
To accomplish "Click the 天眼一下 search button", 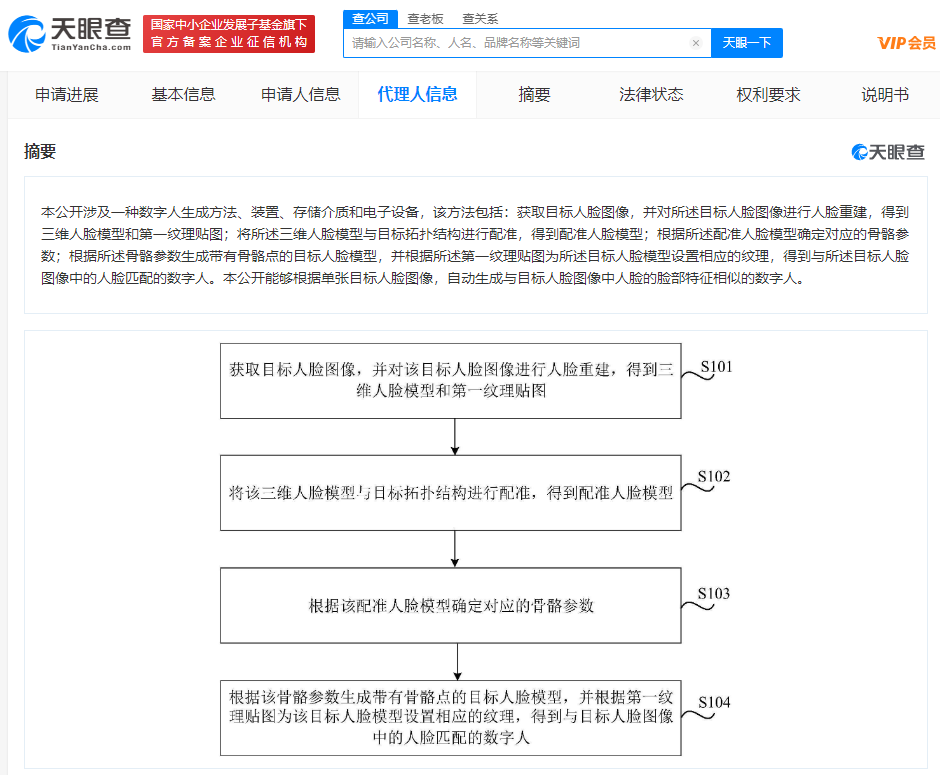I will tap(746, 43).
